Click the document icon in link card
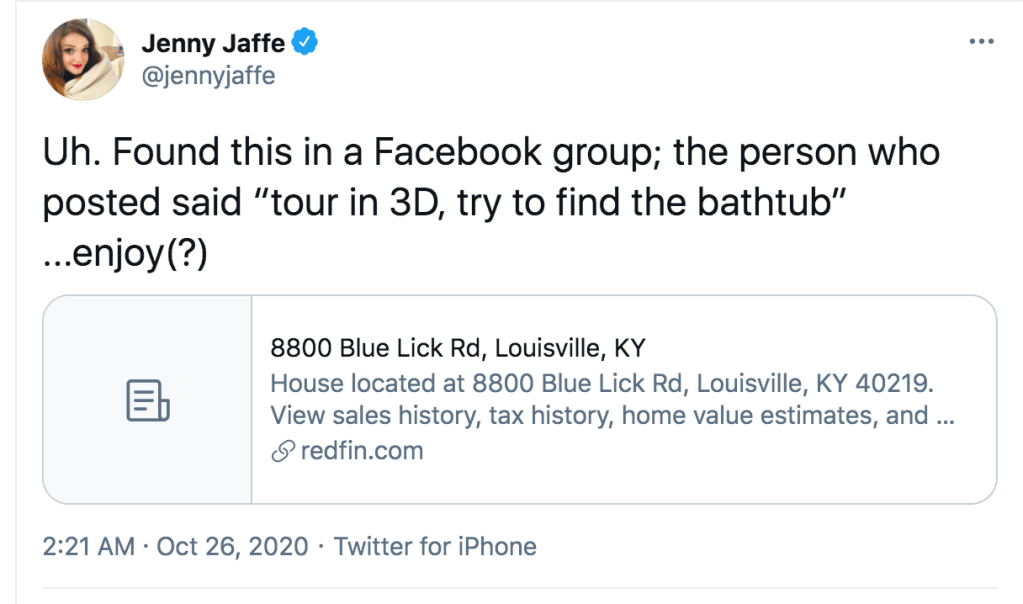The image size is (1023, 604). 147,400
